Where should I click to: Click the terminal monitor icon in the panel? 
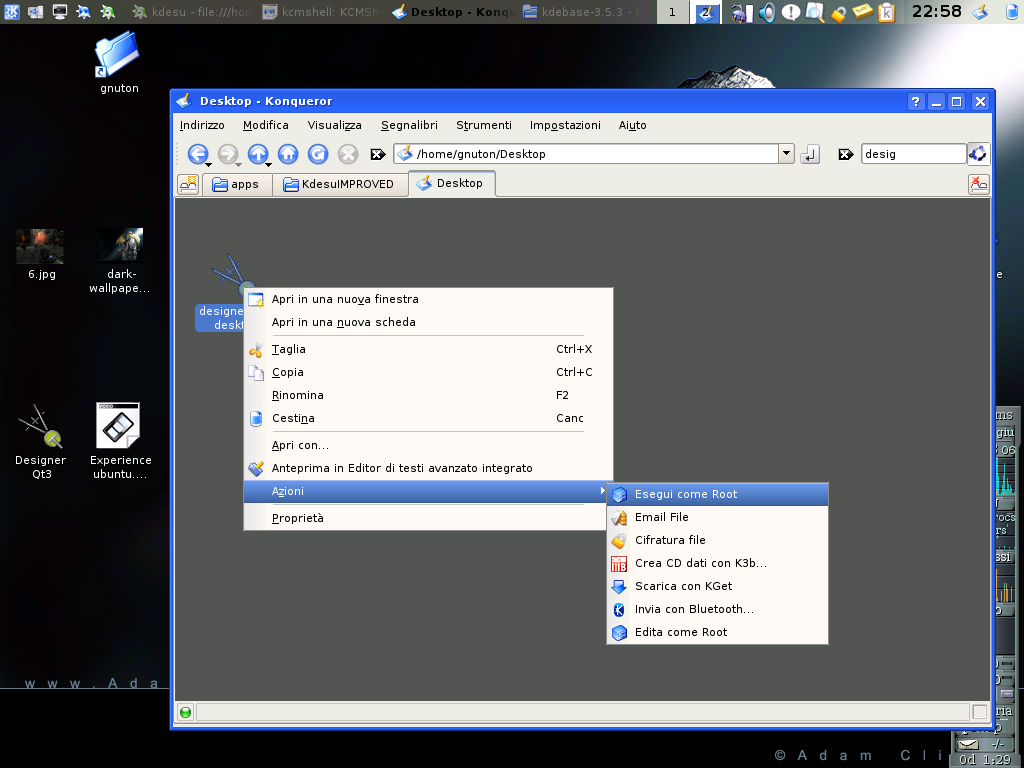tap(59, 11)
